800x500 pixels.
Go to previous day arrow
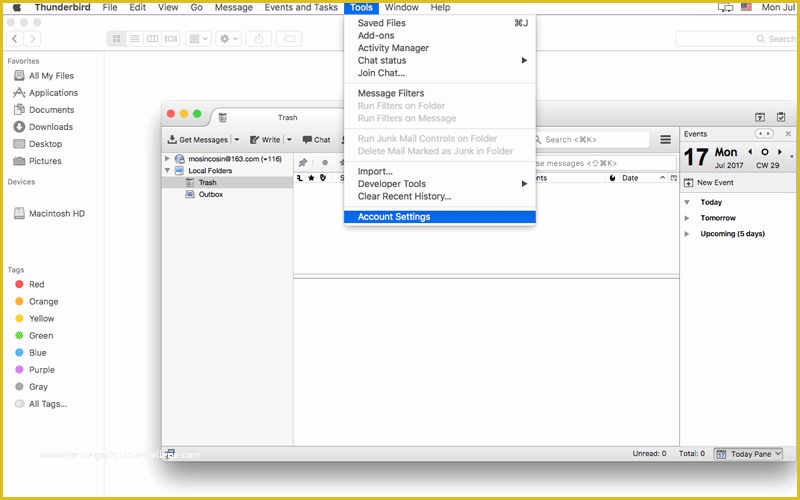pyautogui.click(x=749, y=152)
